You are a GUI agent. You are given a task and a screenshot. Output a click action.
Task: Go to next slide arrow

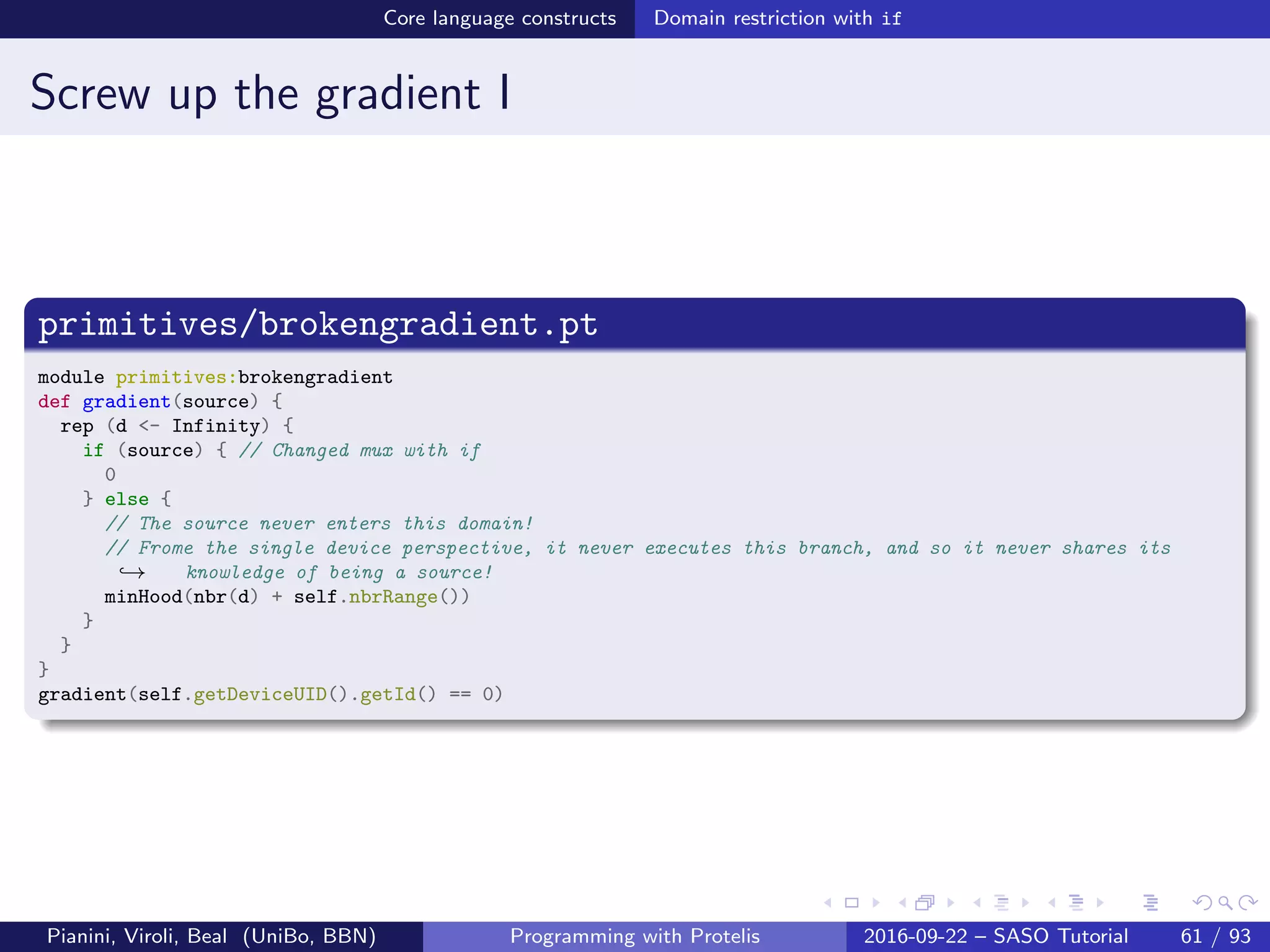(x=876, y=903)
